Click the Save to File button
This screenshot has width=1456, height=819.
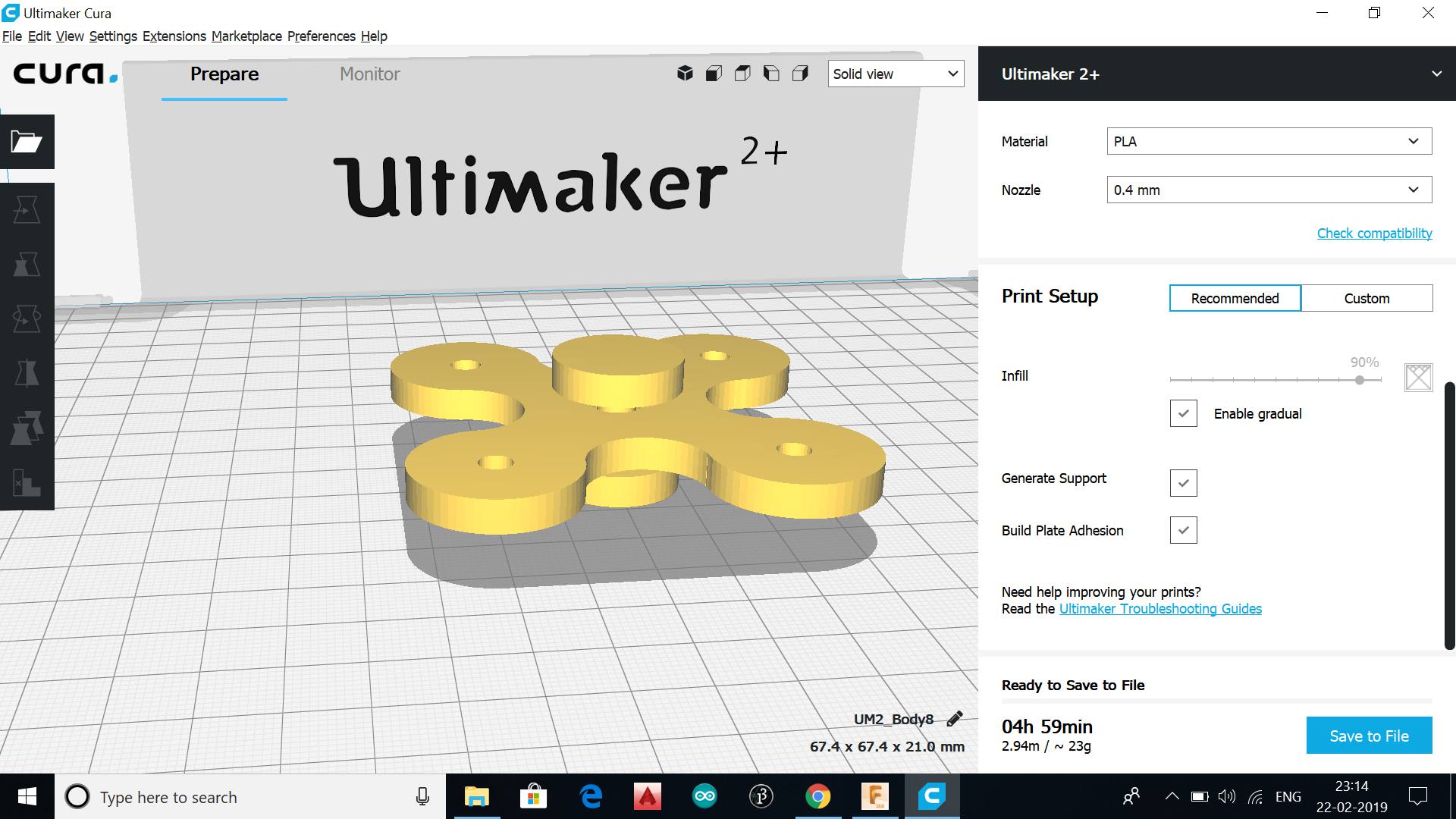coord(1369,736)
